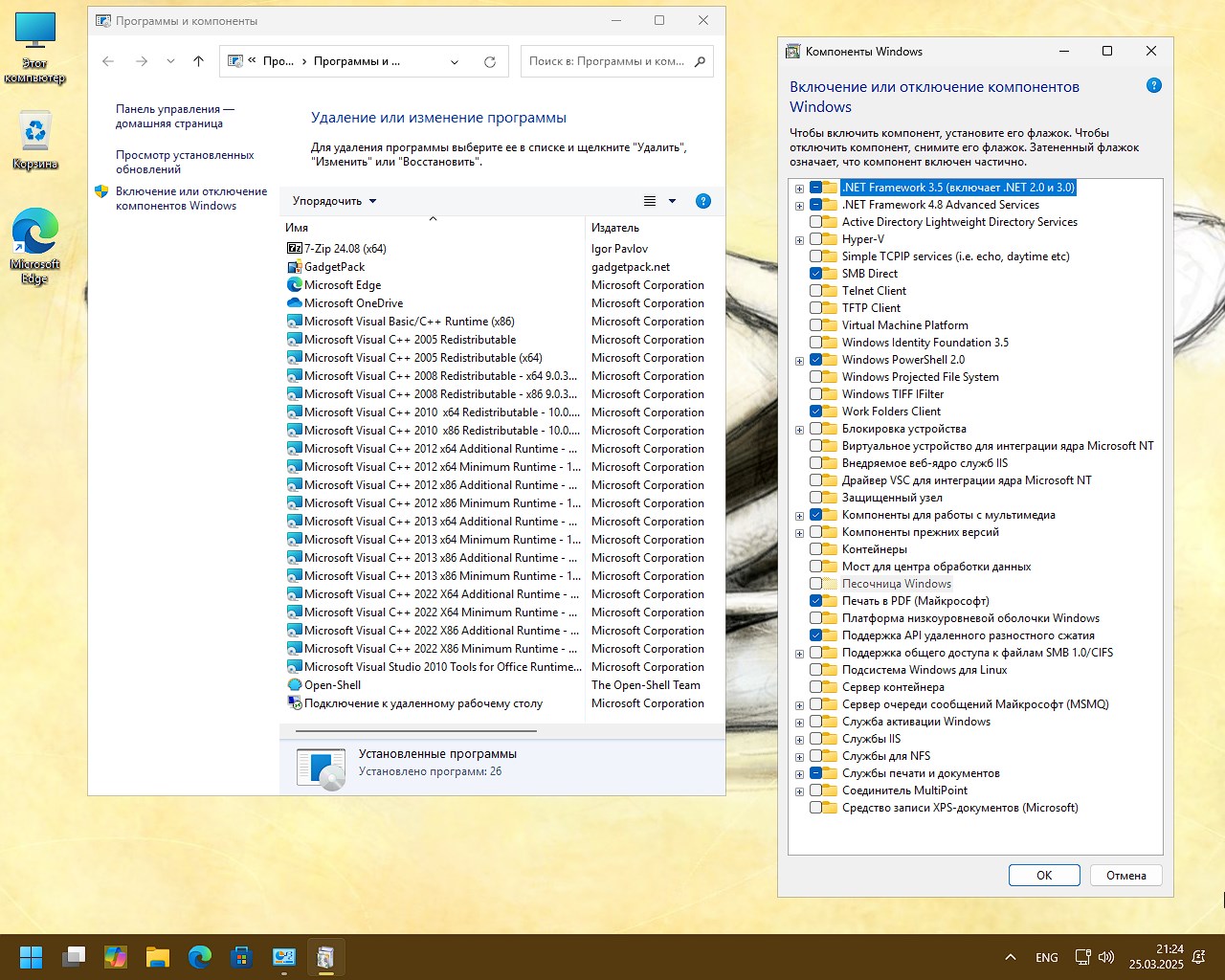Select Microsoft OneDrive in programs list

coord(354,303)
